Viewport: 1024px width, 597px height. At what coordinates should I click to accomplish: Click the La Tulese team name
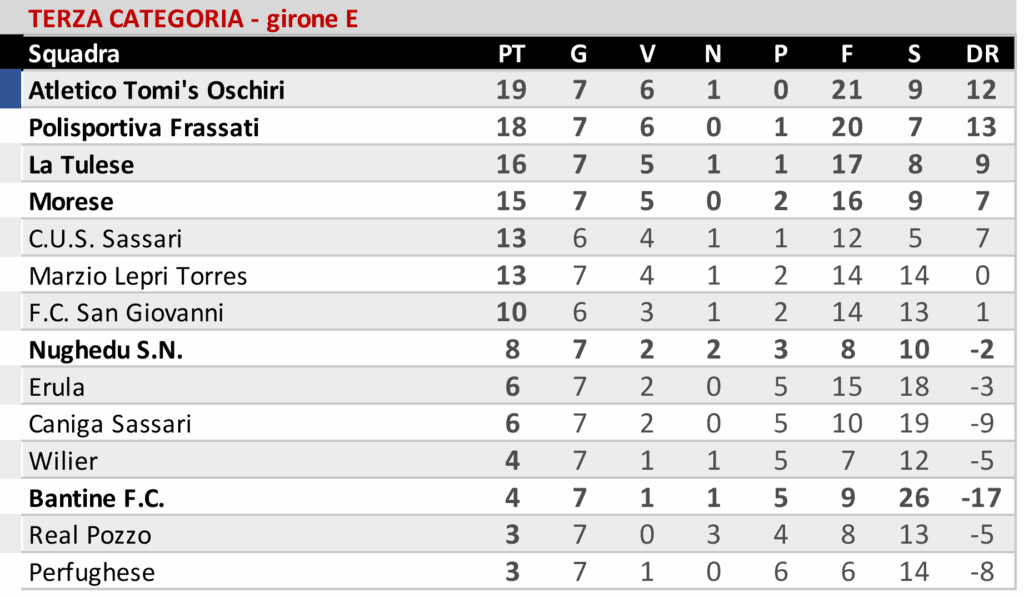point(81,165)
